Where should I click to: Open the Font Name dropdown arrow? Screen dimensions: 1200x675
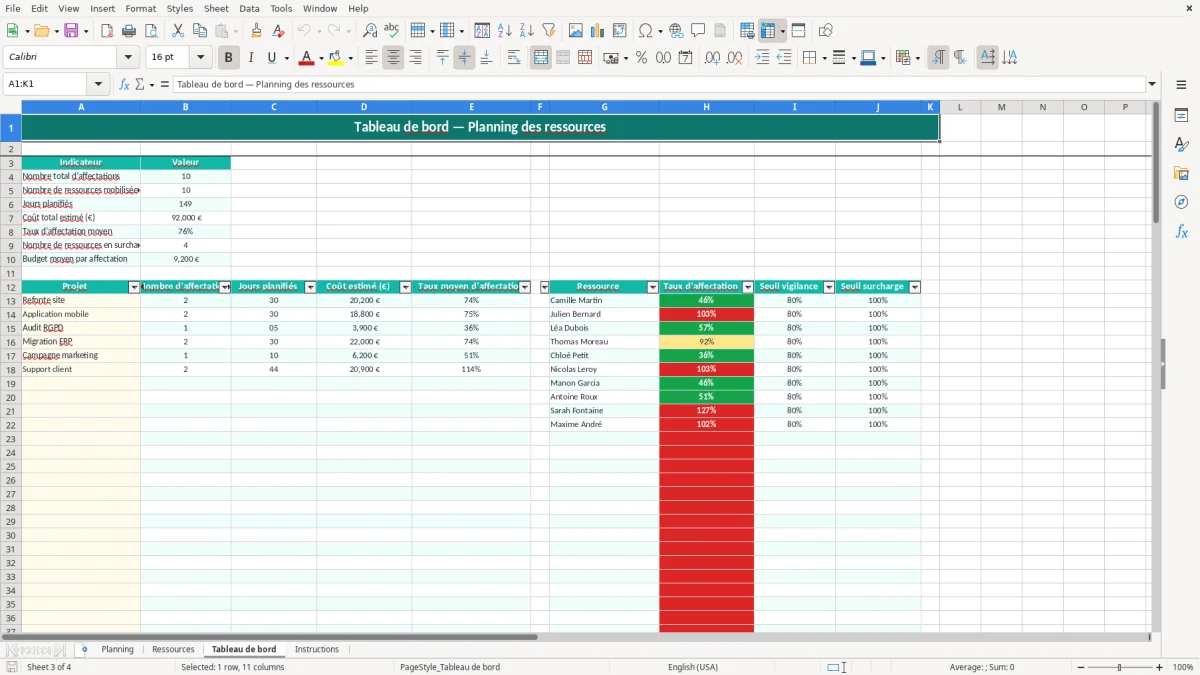pyautogui.click(x=128, y=58)
